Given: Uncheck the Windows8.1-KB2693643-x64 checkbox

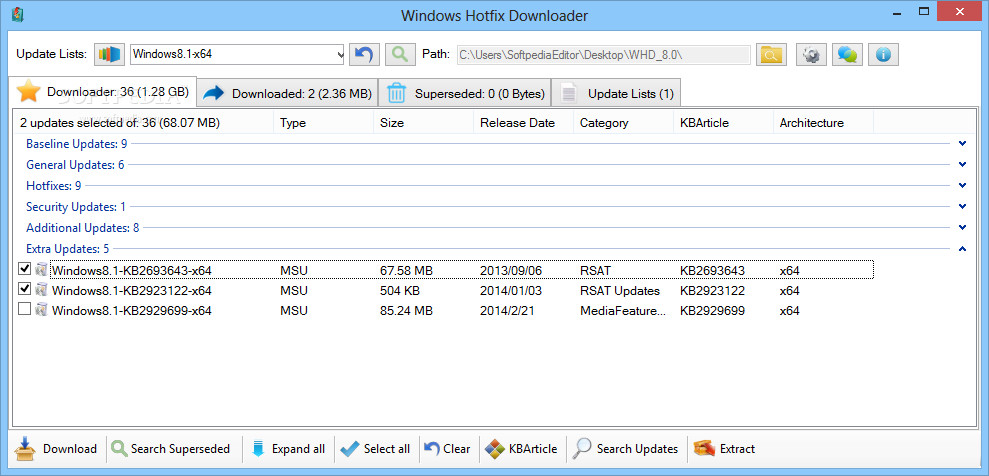Looking at the screenshot, I should click(x=25, y=269).
